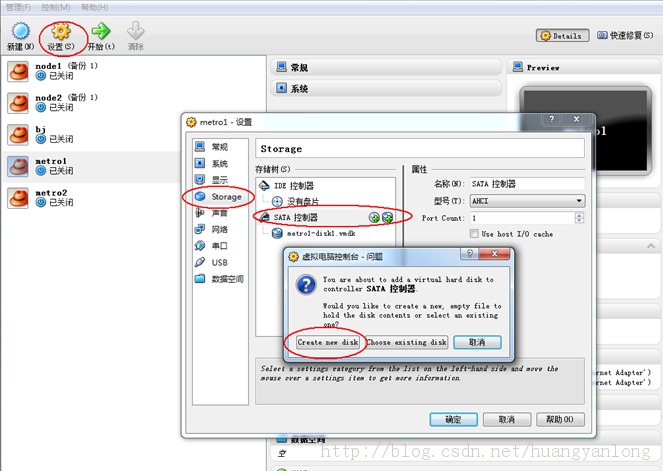The image size is (663, 471).
Task: Select 网络 network category in settings sidebar
Action: point(220,229)
